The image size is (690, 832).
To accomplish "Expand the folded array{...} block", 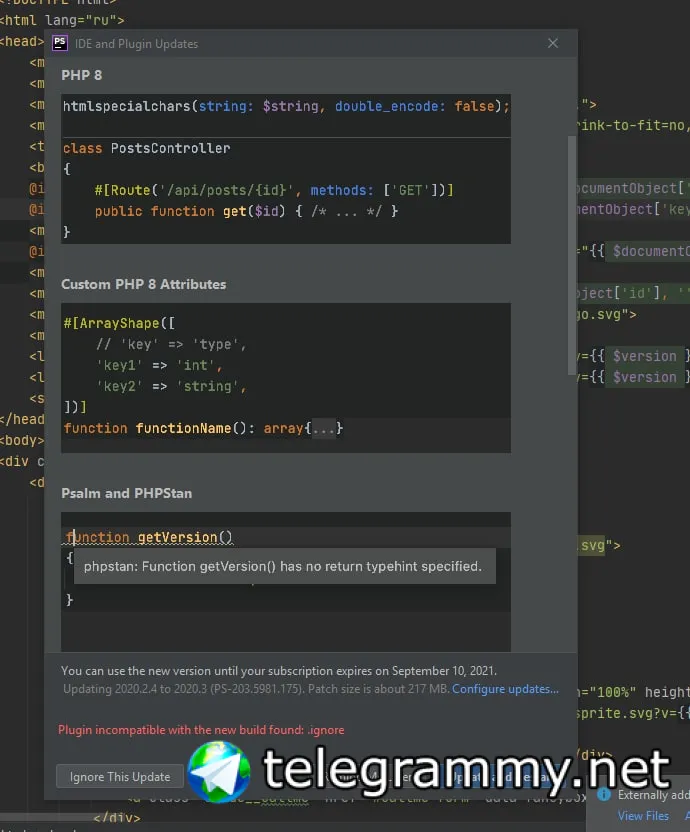I will tap(324, 428).
